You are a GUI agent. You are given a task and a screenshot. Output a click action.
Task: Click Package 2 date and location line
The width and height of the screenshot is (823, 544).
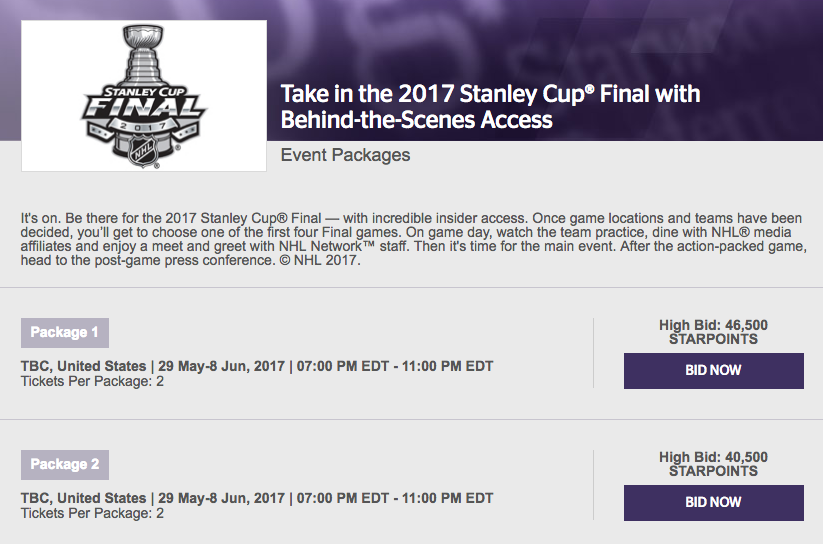pos(257,498)
